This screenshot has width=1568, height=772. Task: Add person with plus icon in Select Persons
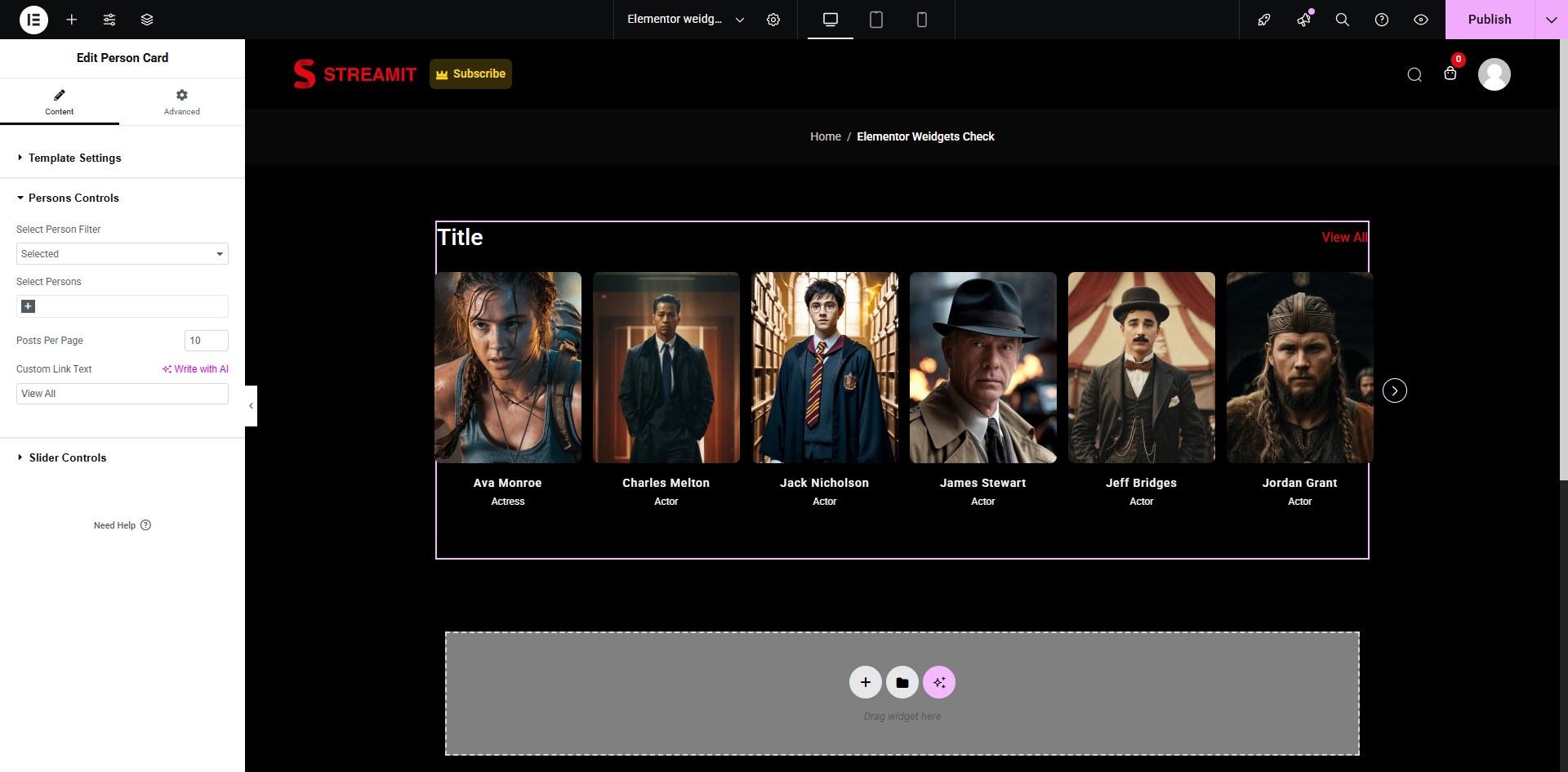(x=28, y=306)
